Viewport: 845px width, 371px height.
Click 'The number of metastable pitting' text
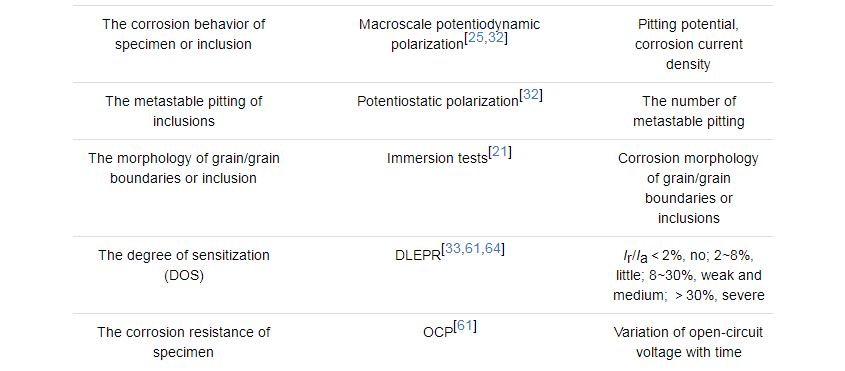(688, 111)
